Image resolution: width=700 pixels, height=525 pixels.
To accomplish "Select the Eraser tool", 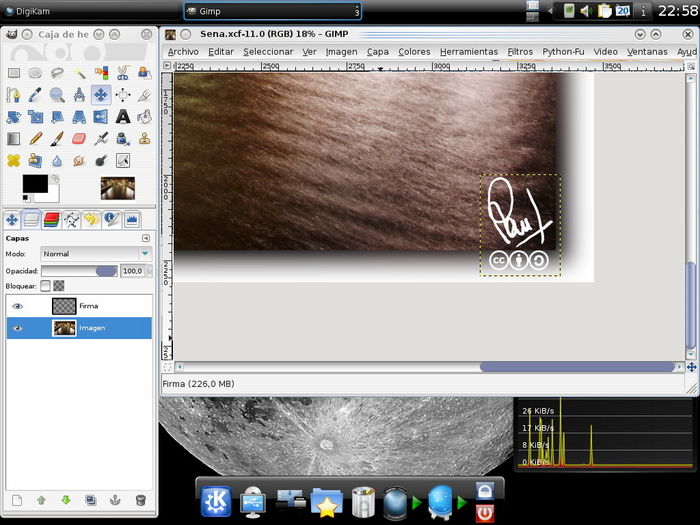I will pyautogui.click(x=79, y=139).
